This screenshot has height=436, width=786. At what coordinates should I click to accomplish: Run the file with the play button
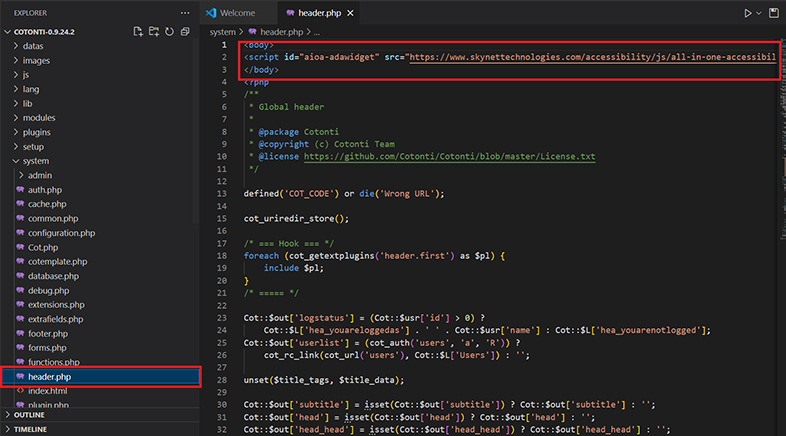[x=747, y=13]
